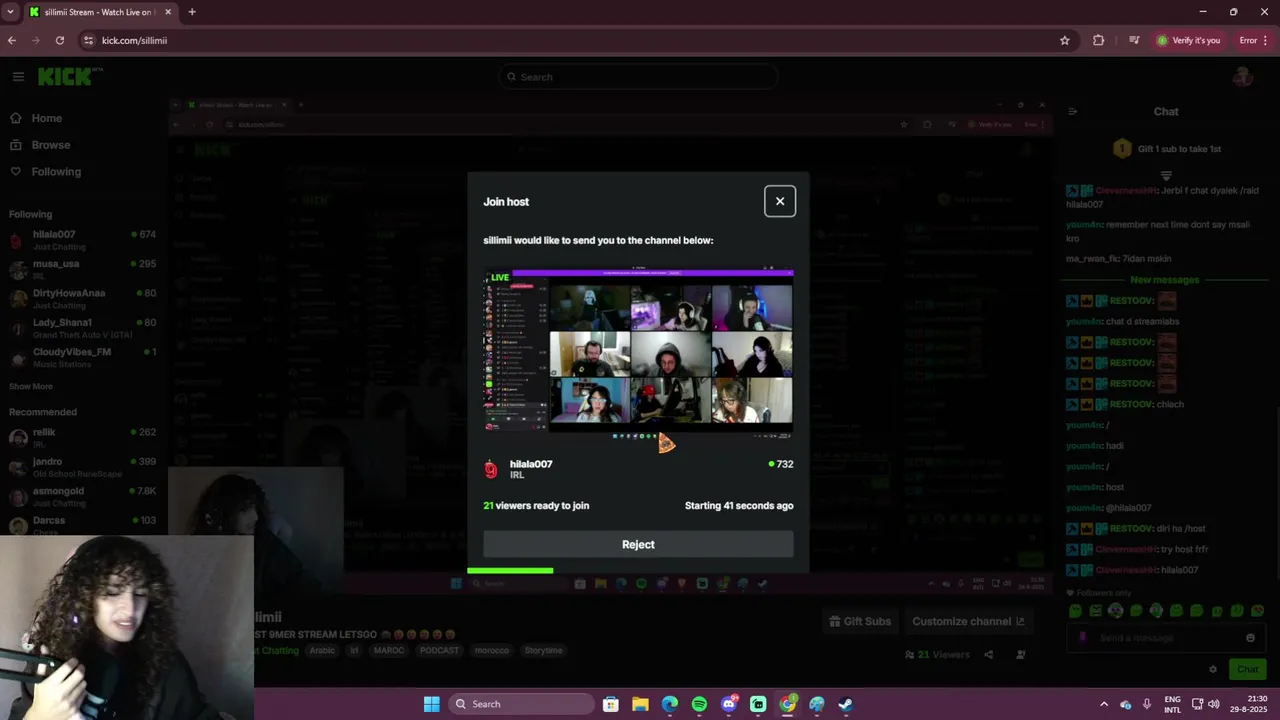The image size is (1280, 720).
Task: Open Steam from taskbar
Action: [846, 704]
